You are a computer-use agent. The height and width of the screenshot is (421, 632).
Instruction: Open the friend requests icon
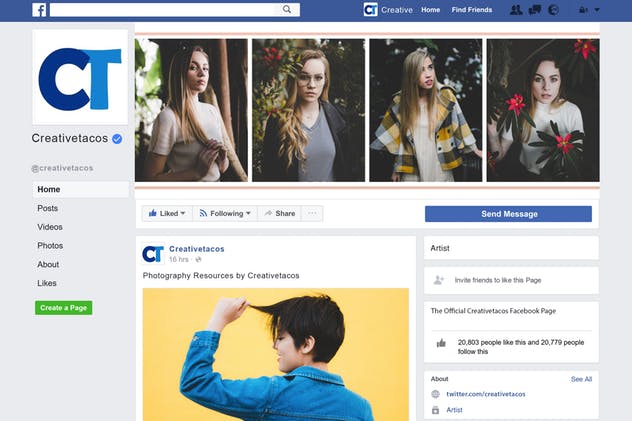click(x=516, y=10)
